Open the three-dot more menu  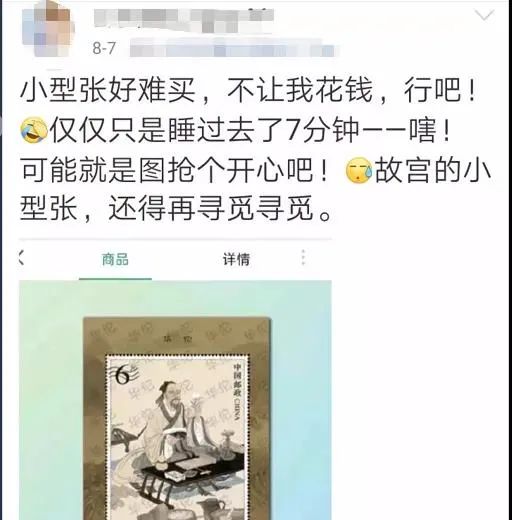point(303,257)
